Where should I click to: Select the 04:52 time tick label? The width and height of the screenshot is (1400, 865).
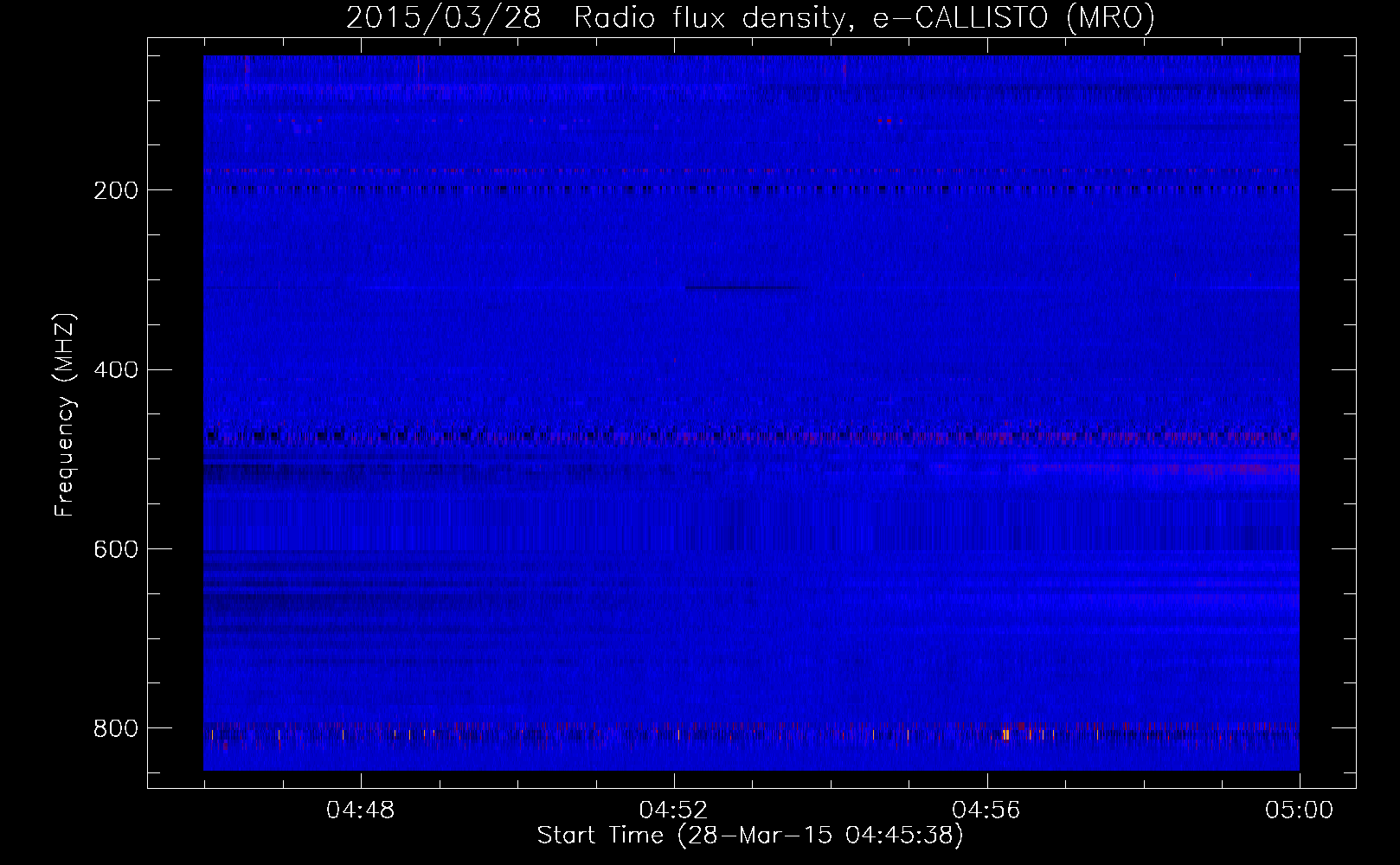tap(673, 811)
